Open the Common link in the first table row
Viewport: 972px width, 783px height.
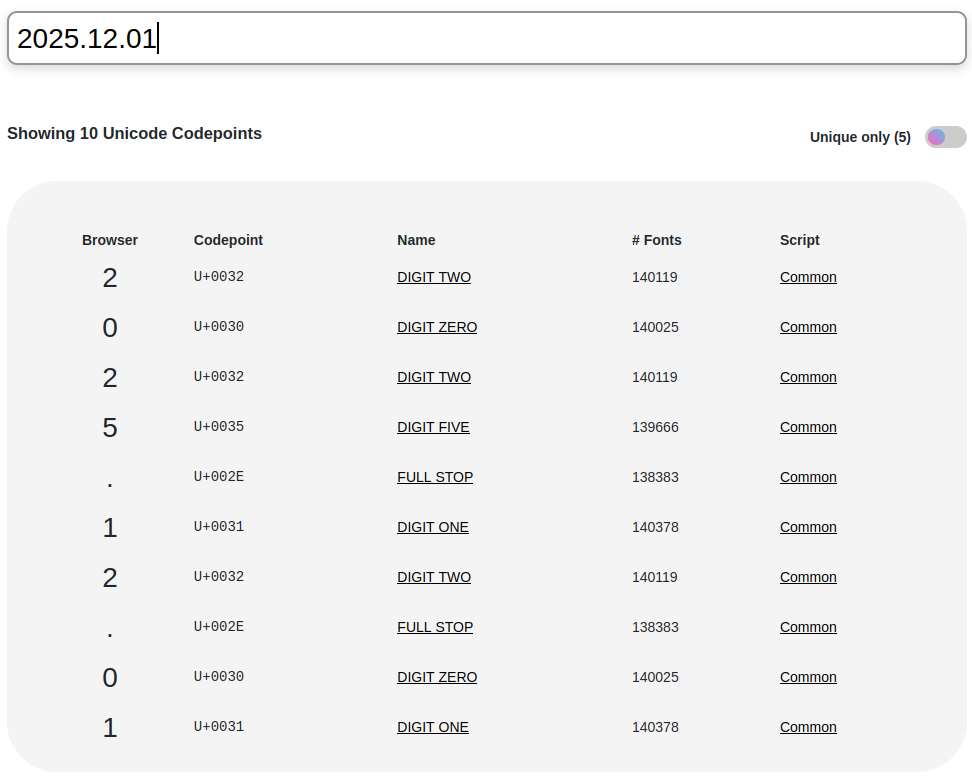click(x=807, y=277)
